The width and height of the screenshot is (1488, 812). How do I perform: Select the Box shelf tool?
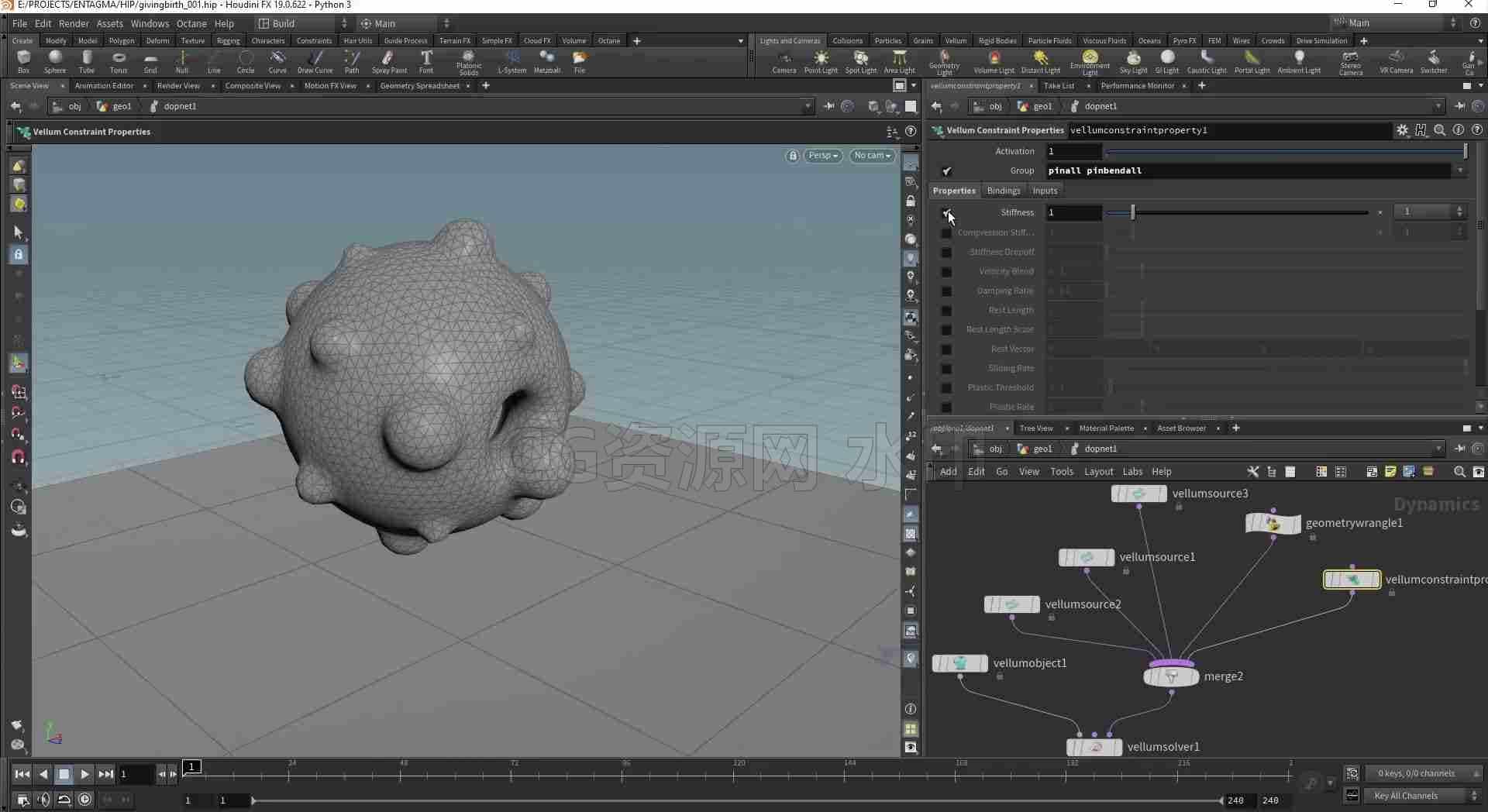[23, 61]
